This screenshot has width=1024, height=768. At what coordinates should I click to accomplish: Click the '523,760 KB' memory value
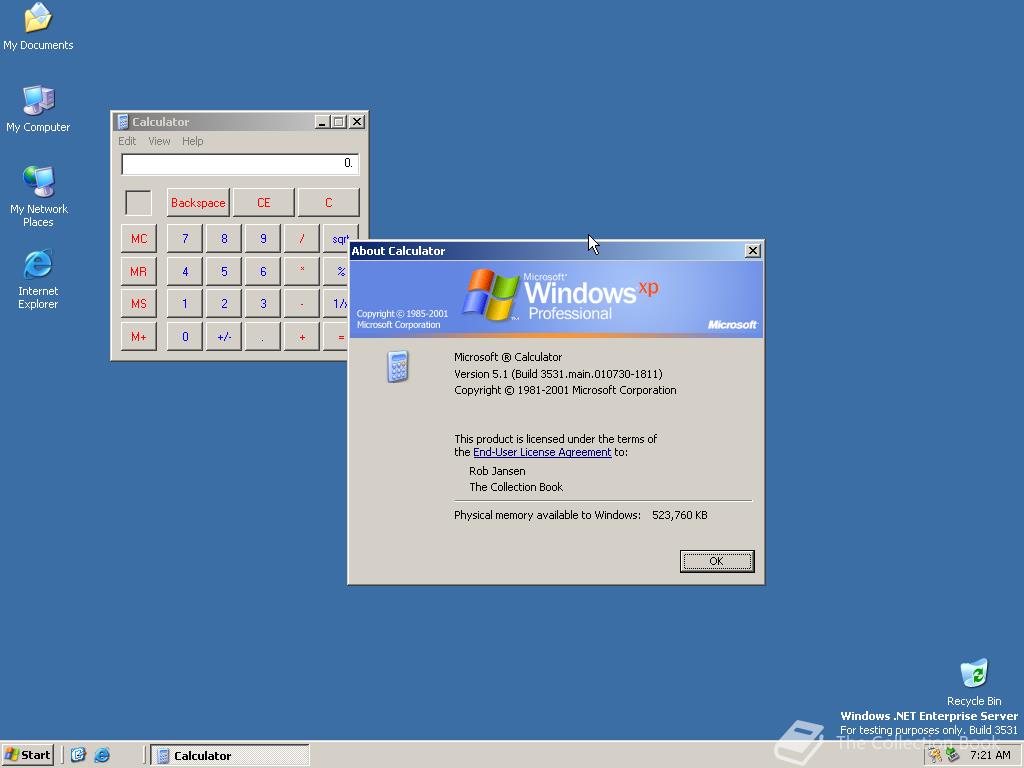click(679, 515)
